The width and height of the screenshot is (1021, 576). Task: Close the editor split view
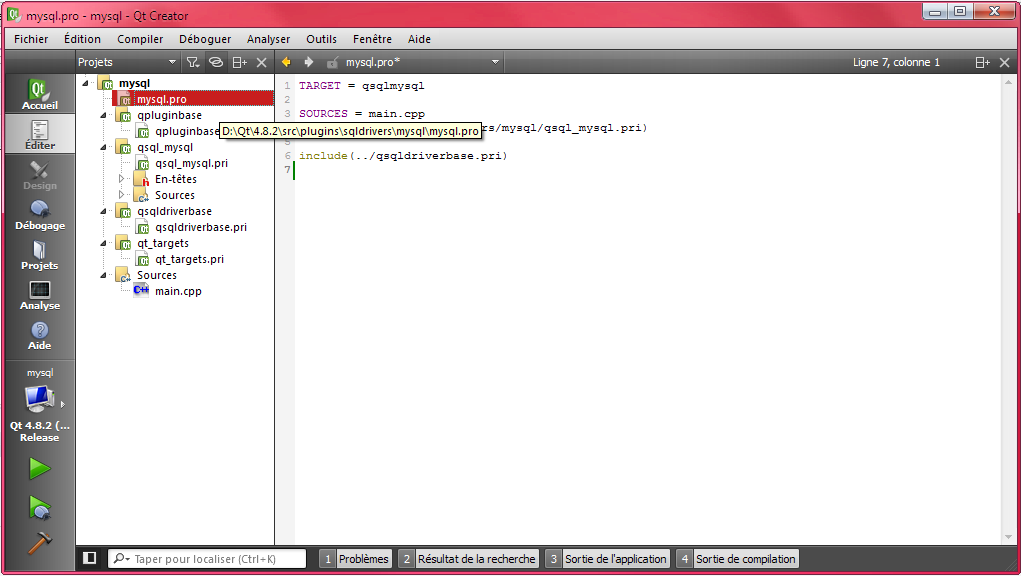click(1004, 62)
